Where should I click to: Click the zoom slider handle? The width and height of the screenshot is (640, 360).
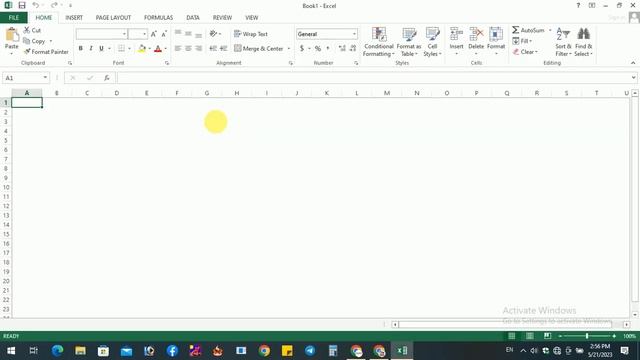click(x=587, y=336)
